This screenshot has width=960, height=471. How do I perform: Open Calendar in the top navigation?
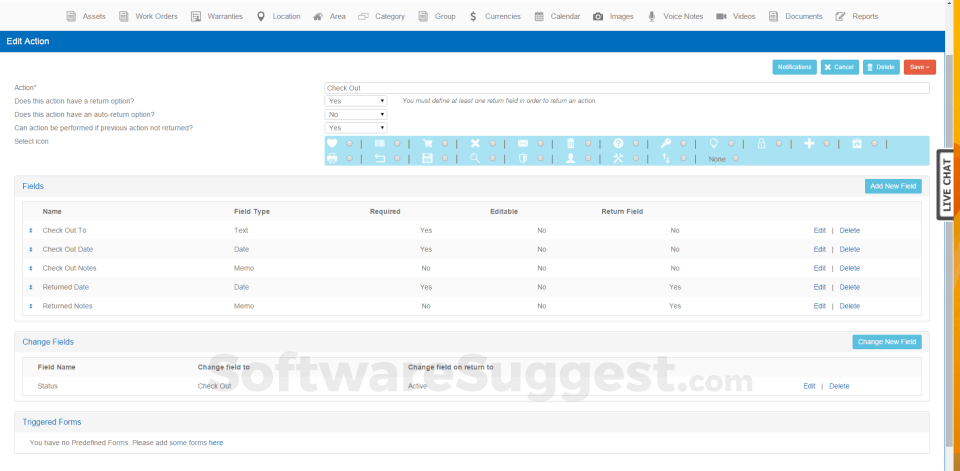click(x=557, y=17)
